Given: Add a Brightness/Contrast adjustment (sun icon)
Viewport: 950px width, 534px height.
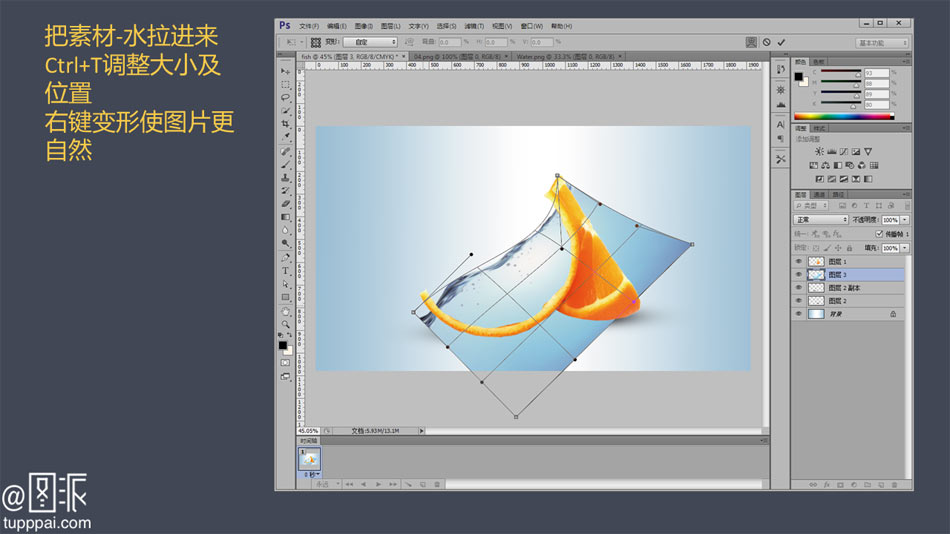Looking at the screenshot, I should [x=818, y=151].
